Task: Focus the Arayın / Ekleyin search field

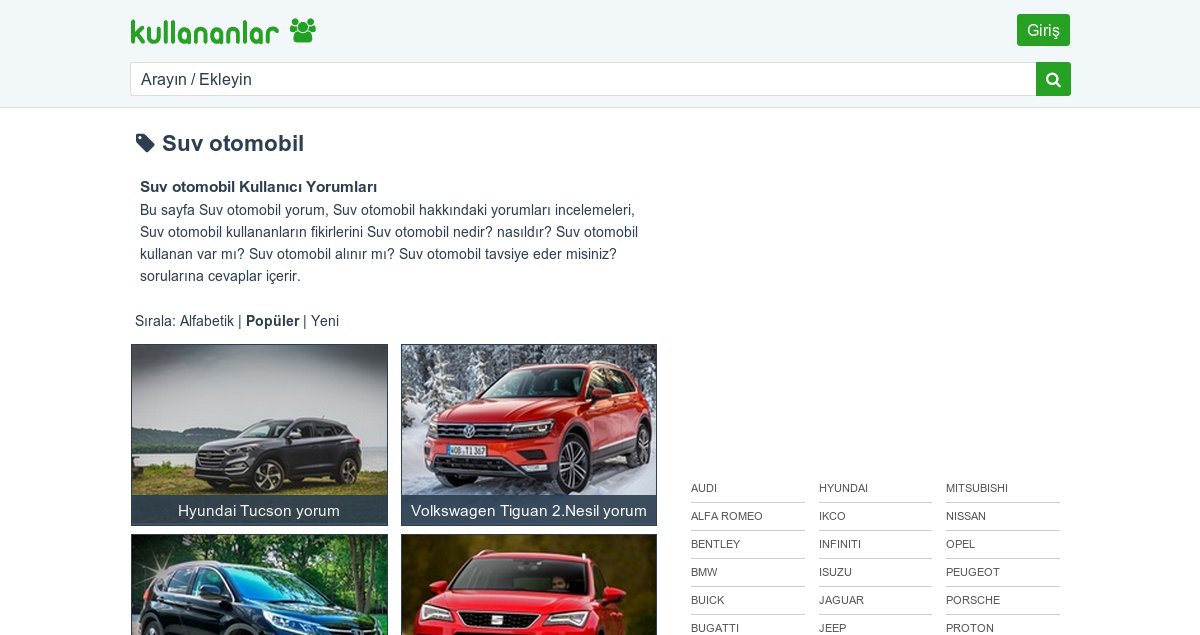Action: point(583,79)
